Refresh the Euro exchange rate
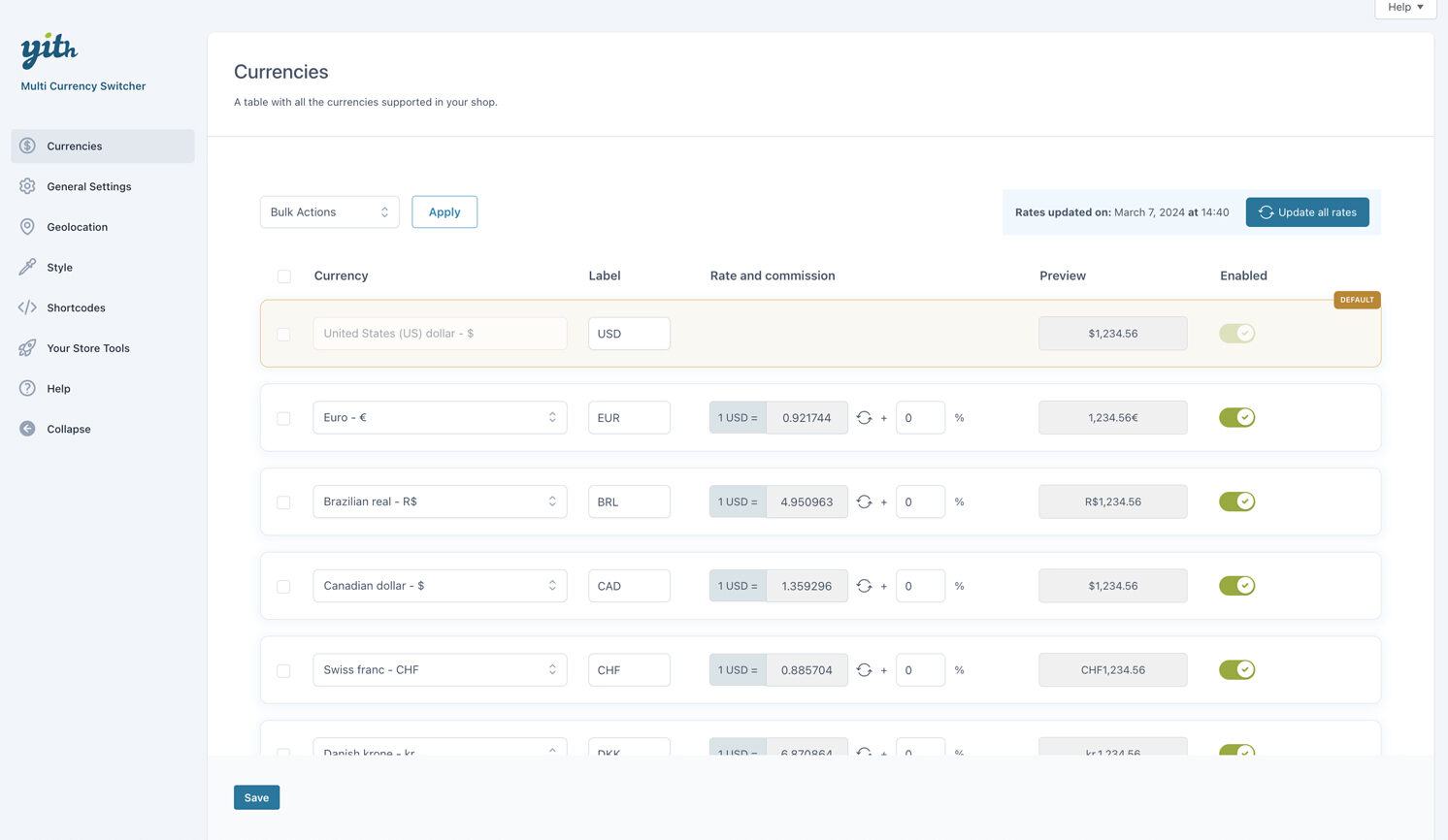Screen dimensions: 1448x840 point(864,418)
